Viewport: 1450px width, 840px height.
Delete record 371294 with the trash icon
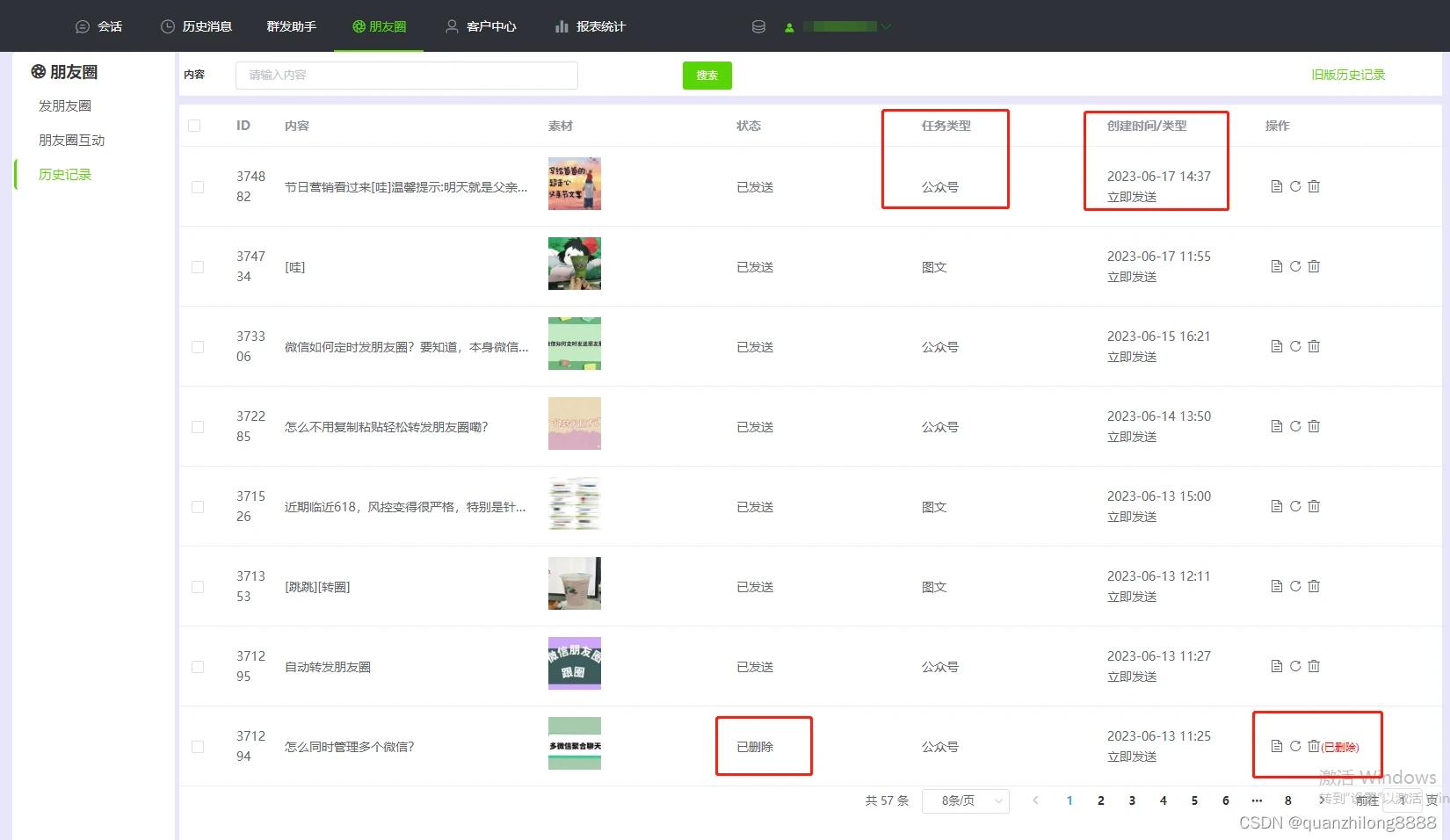1313,746
